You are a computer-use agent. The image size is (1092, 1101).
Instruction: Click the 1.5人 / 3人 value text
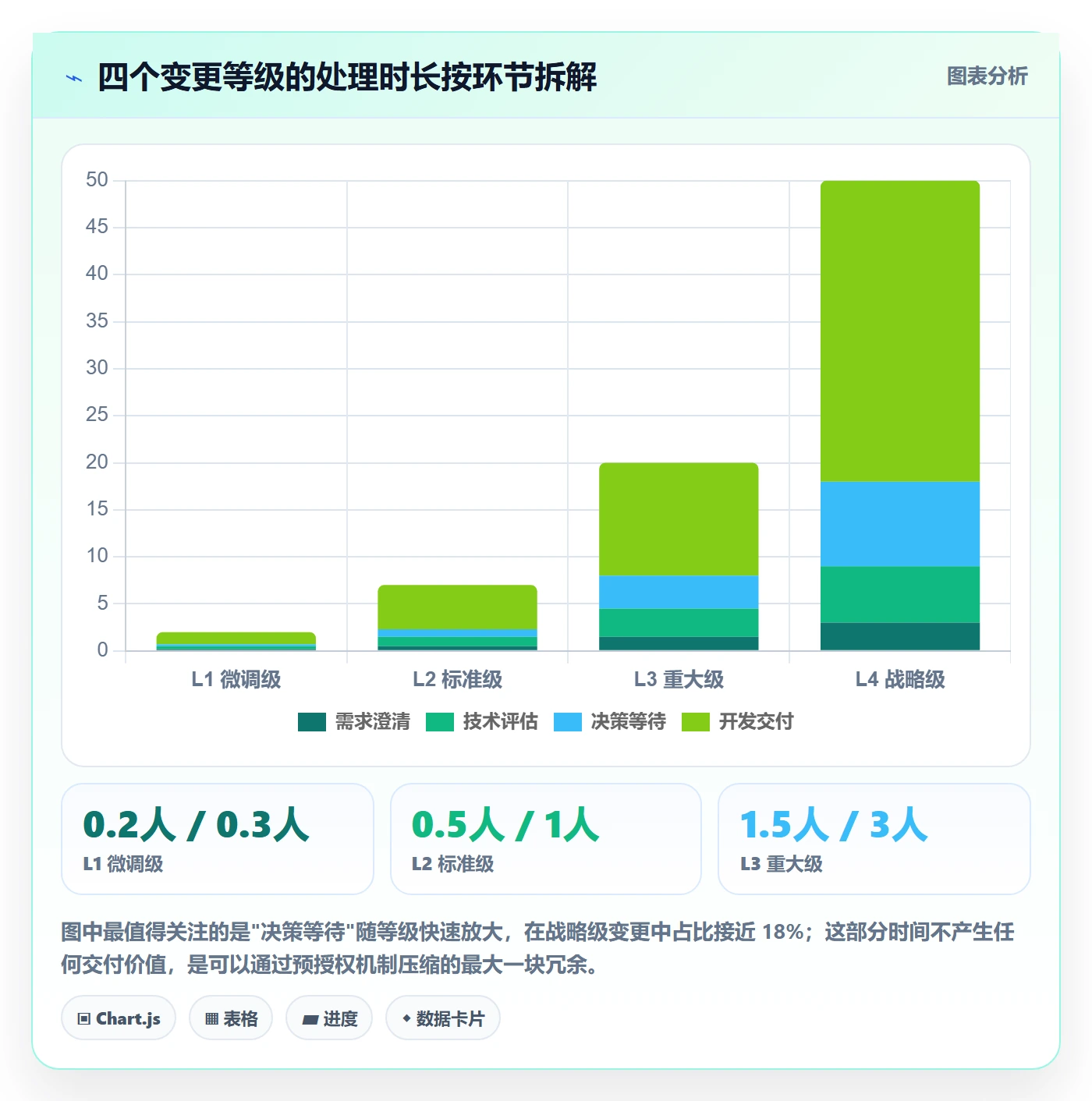pos(834,825)
